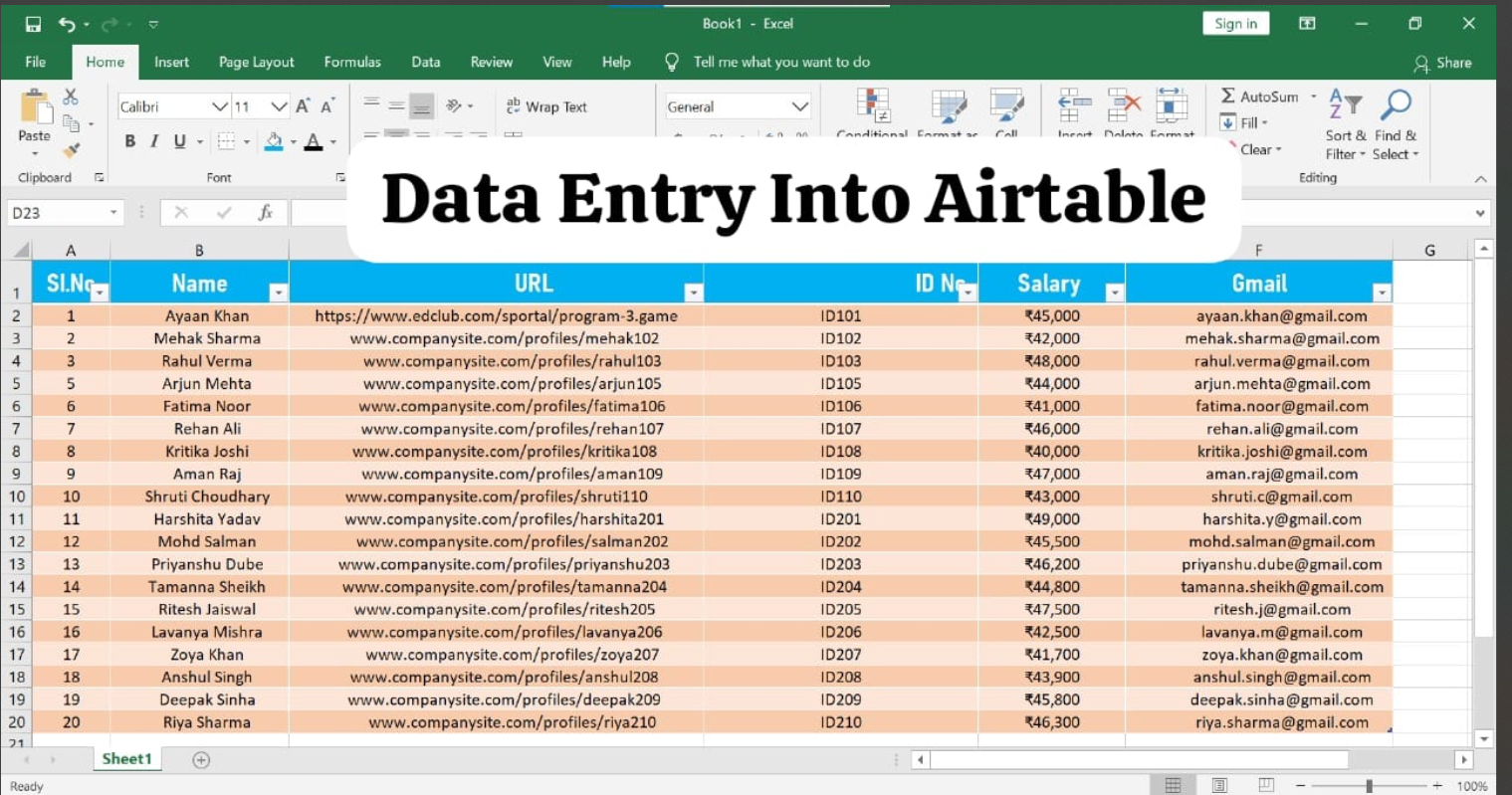Open Conditional Formatting icon

point(873,105)
